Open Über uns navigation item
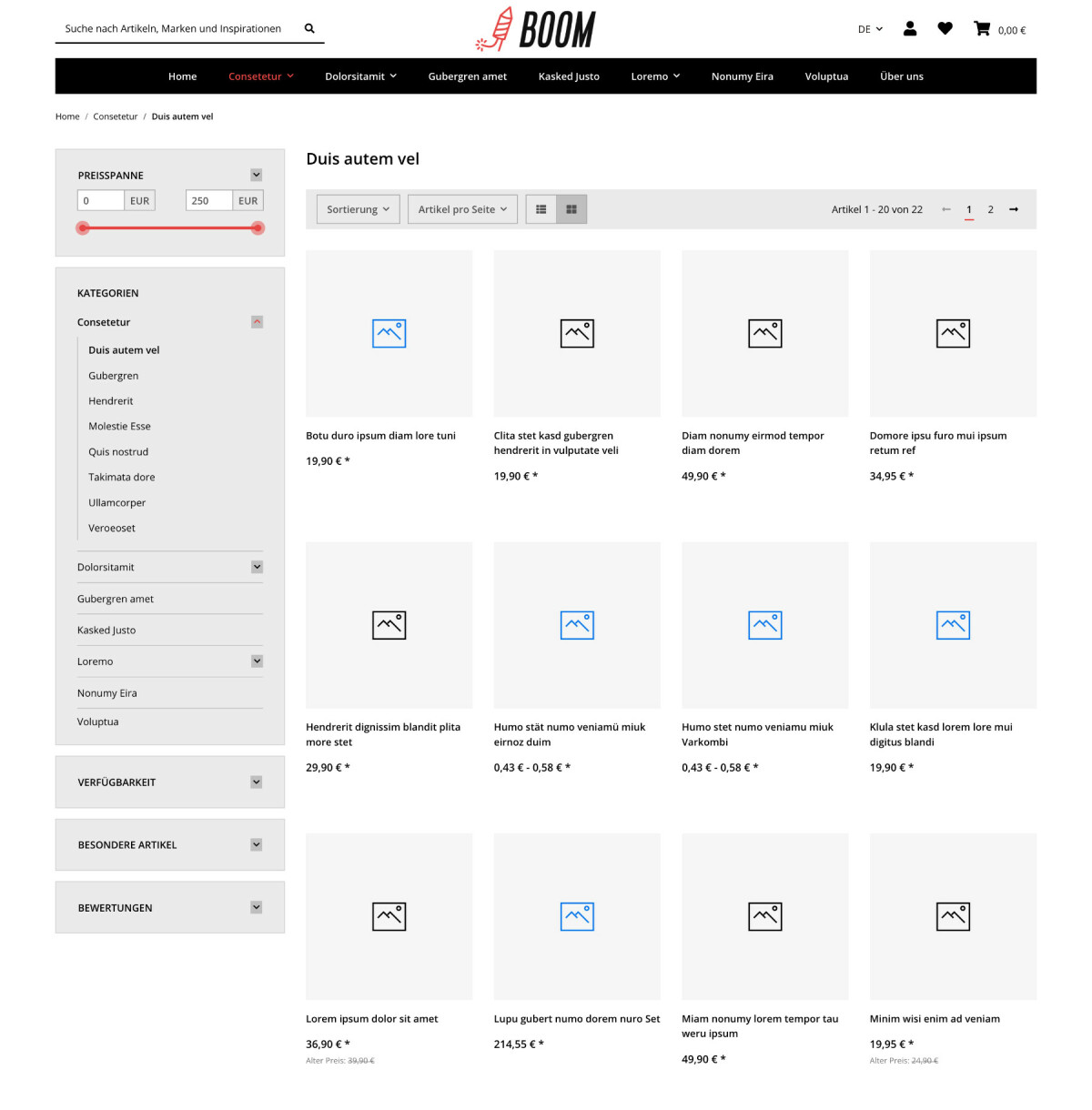 tap(902, 76)
